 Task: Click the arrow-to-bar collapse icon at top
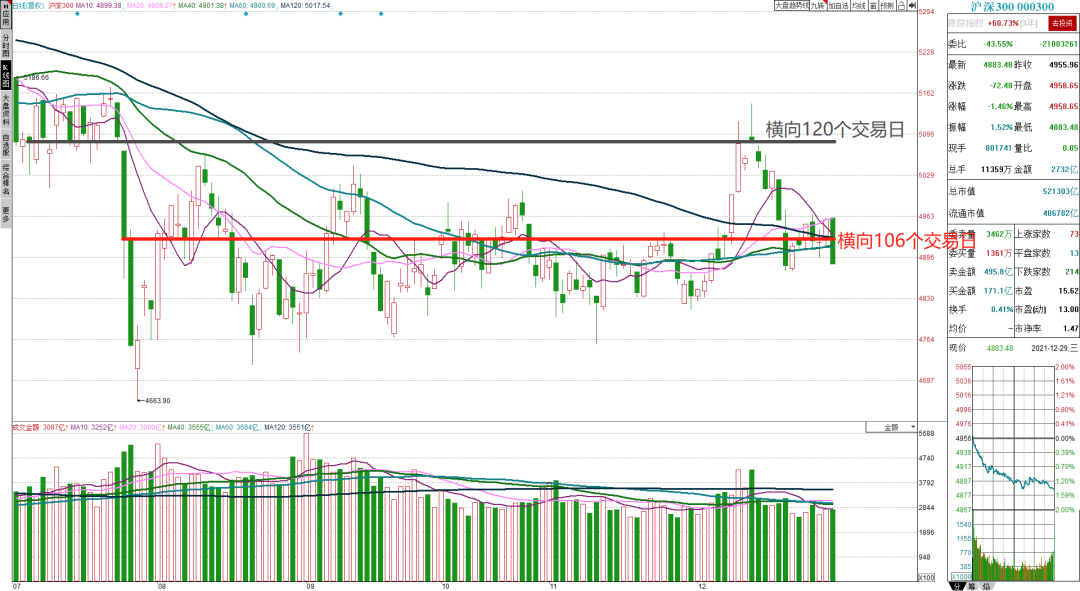[913, 6]
